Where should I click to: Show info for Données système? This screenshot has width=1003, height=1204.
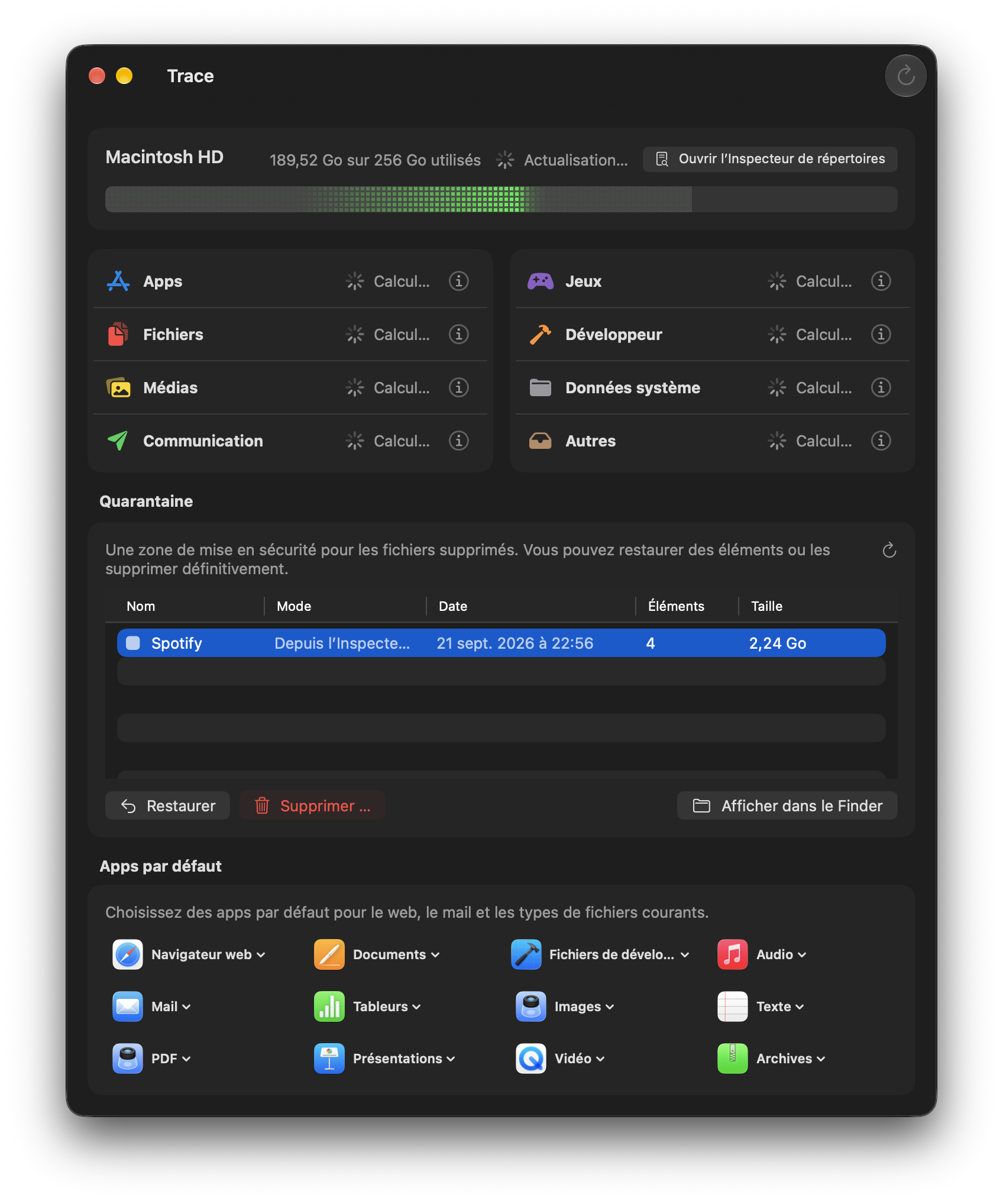tap(881, 387)
